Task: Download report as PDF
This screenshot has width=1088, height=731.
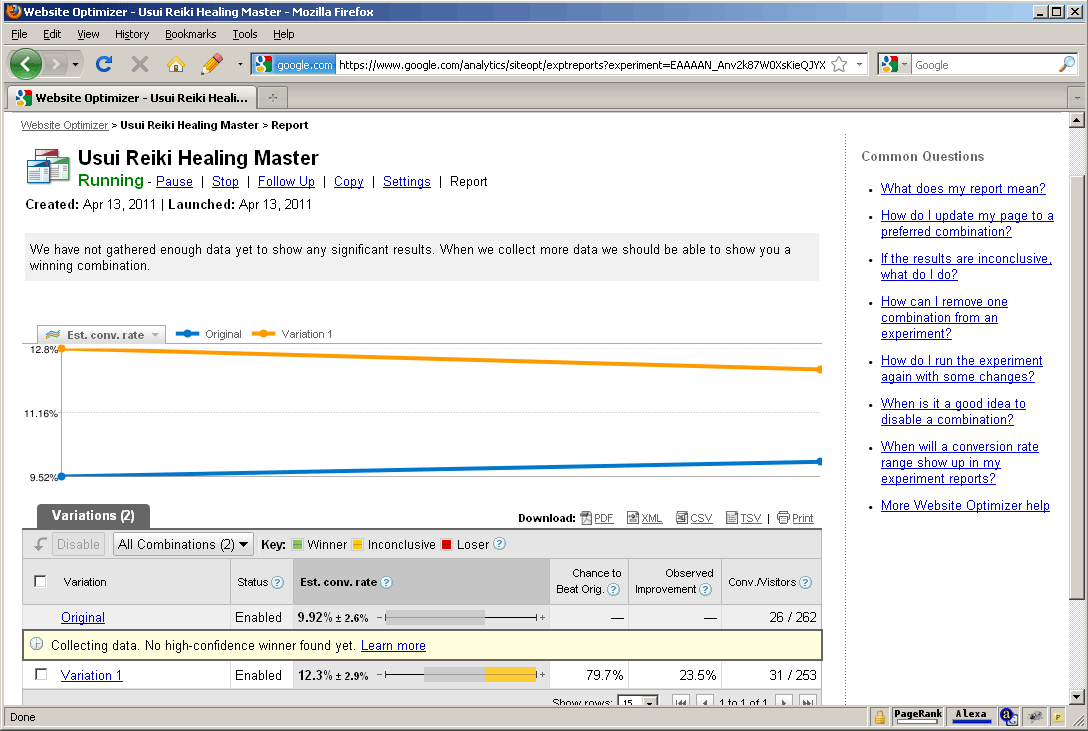Action: click(596, 518)
